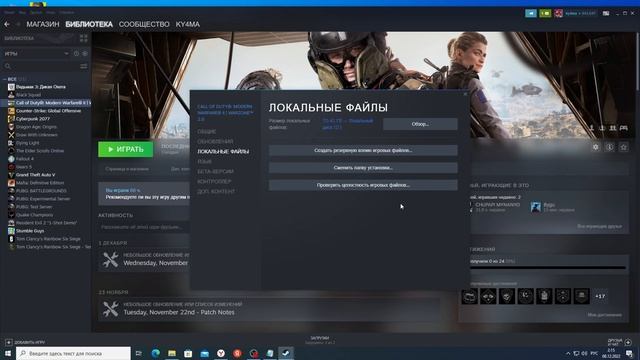Switch to Big Picture mode icon
Viewport: 640px width, 360px height.
[x=606, y=13]
